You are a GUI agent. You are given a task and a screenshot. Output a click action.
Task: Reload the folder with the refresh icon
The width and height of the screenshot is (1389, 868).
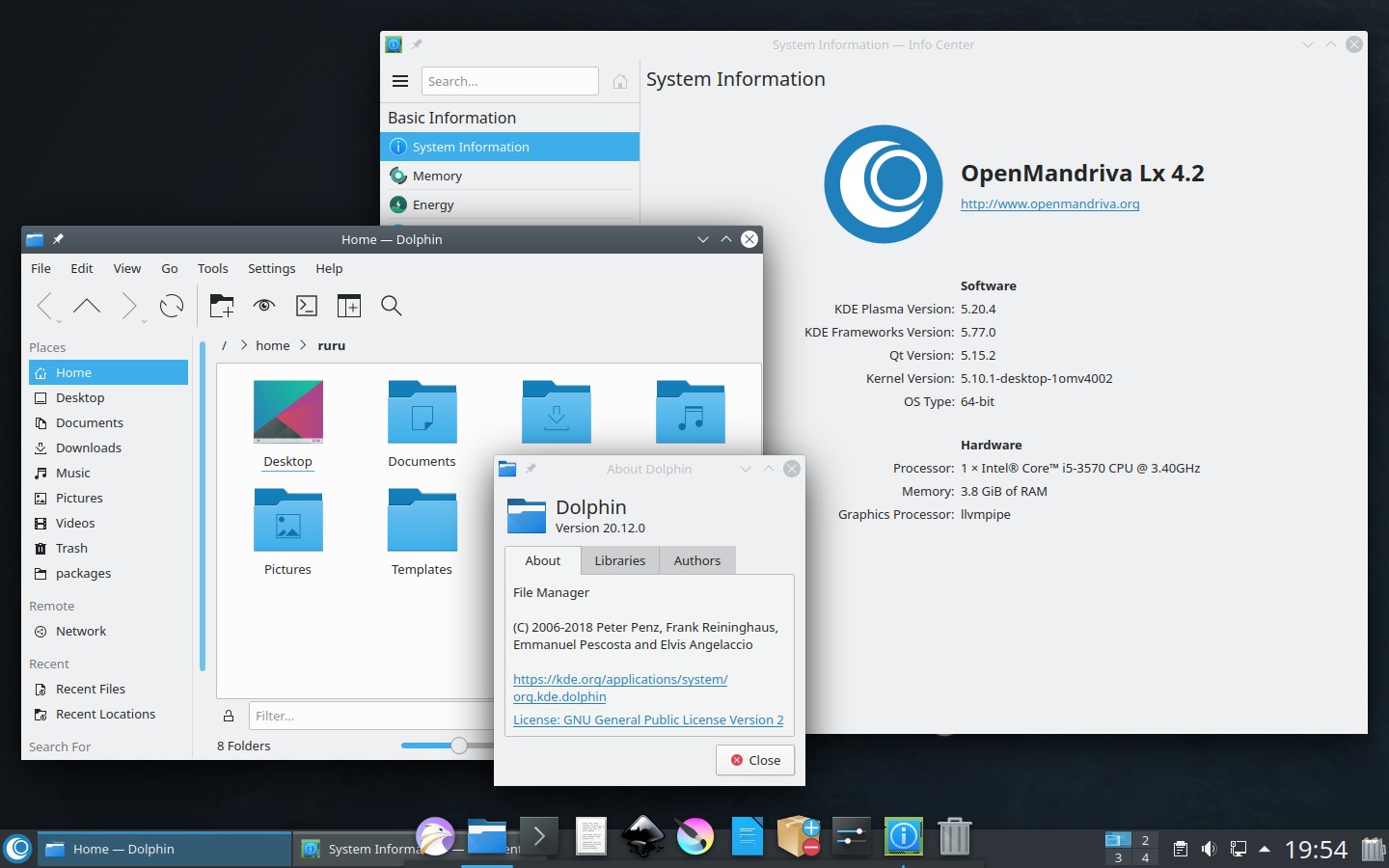172,306
